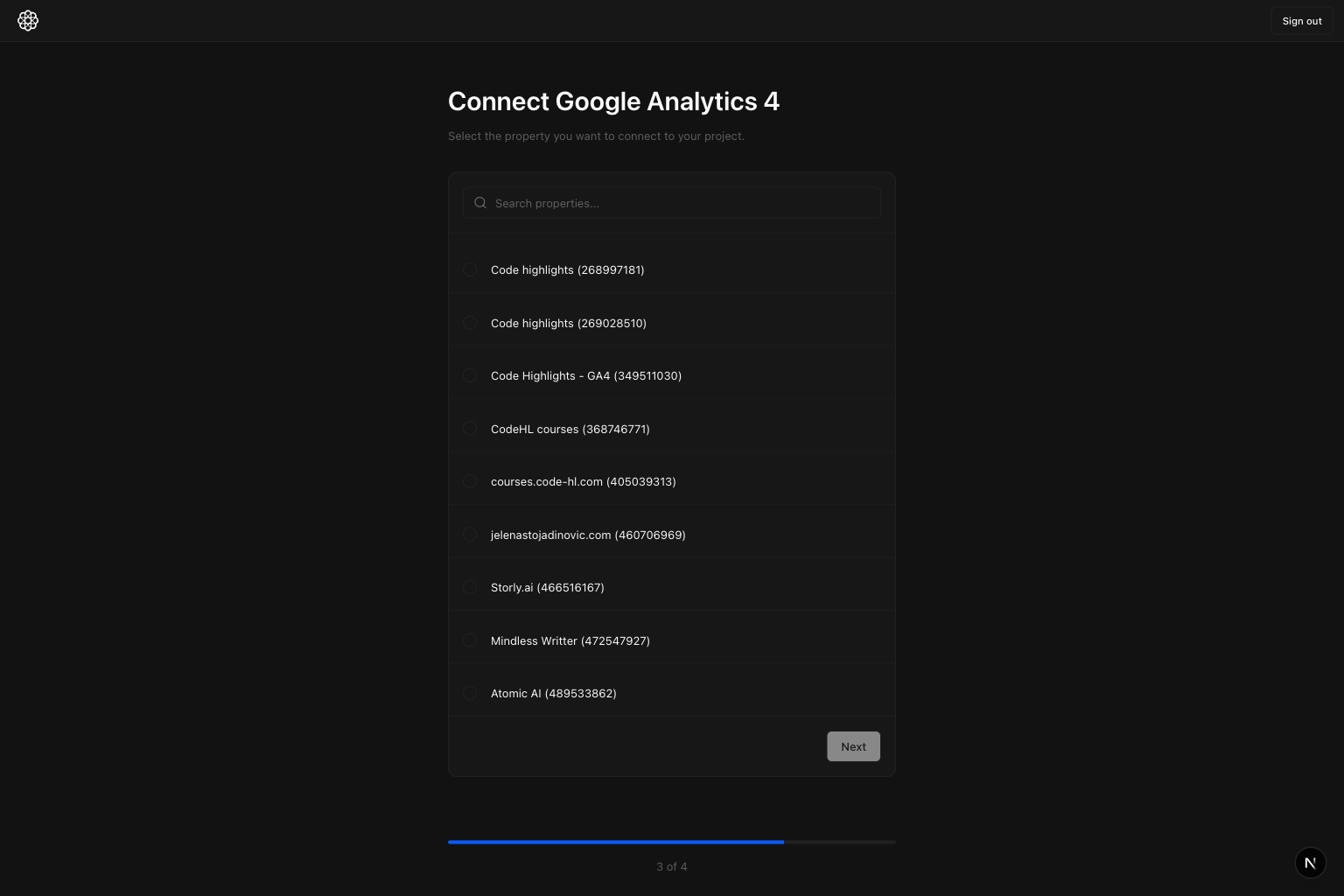1344x896 pixels.
Task: Select the jelenastojadinovic.com radio button
Action: tap(470, 535)
